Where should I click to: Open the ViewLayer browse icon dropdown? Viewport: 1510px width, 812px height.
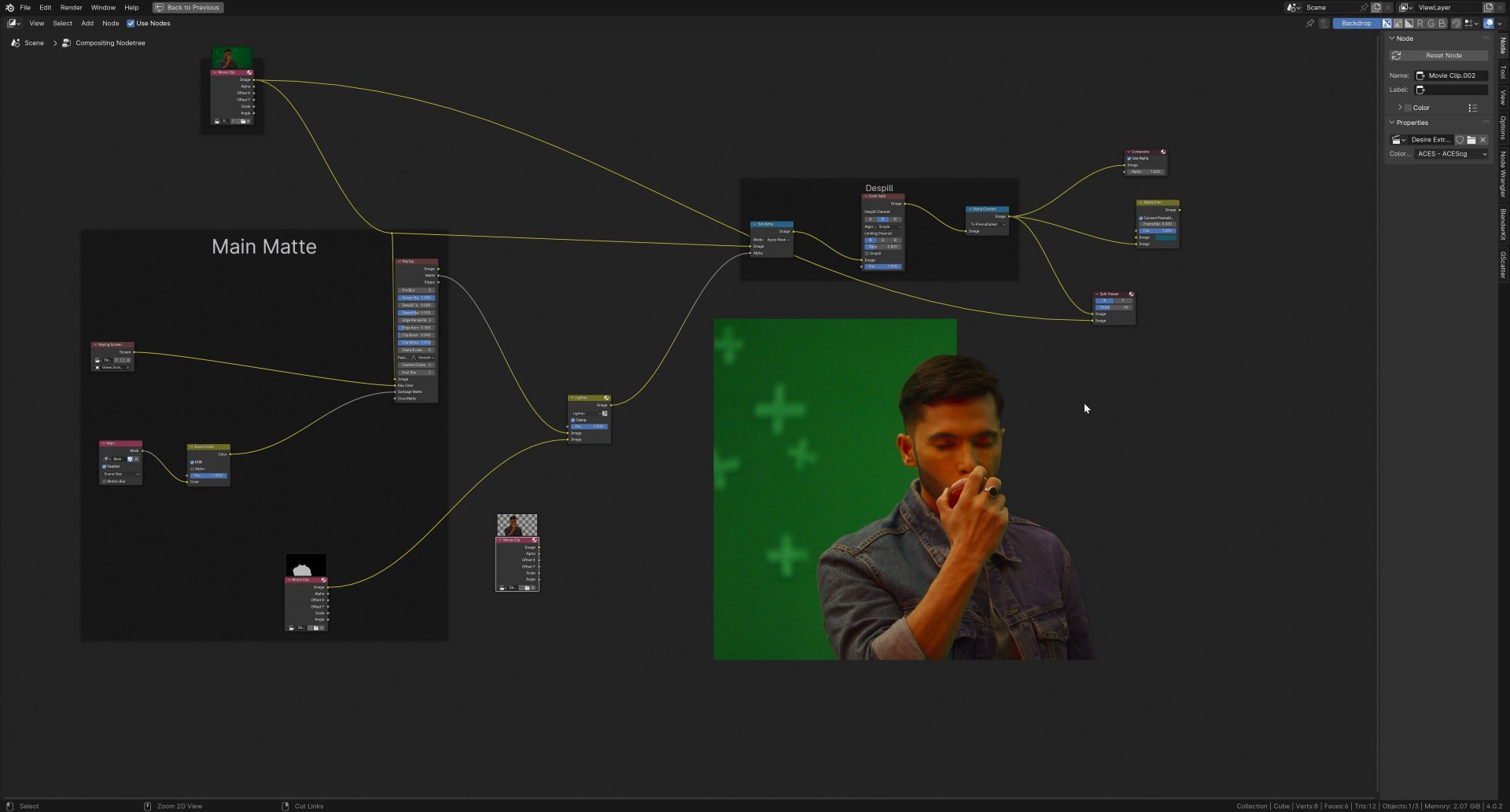point(1405,7)
